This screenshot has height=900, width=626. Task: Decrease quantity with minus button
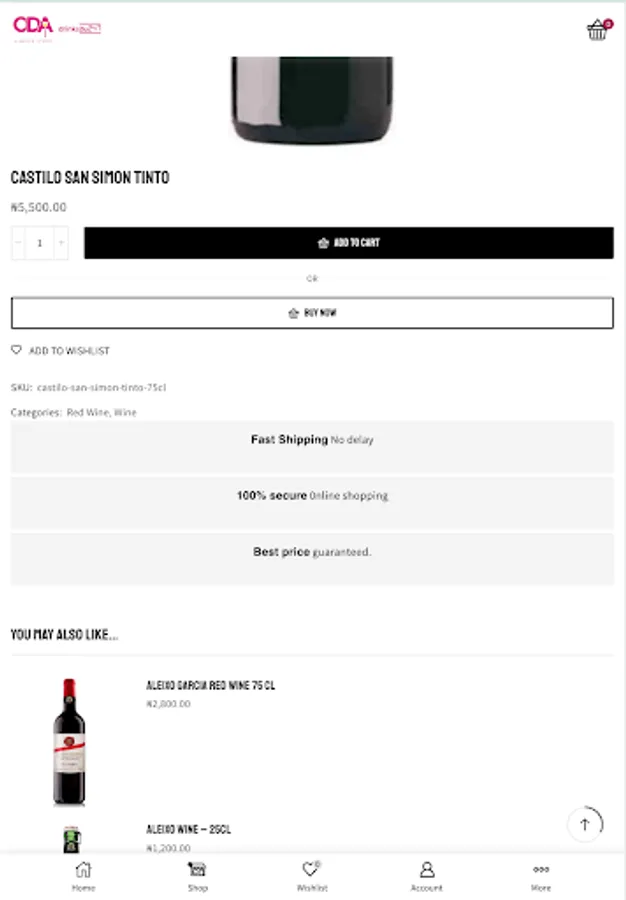tap(18, 243)
